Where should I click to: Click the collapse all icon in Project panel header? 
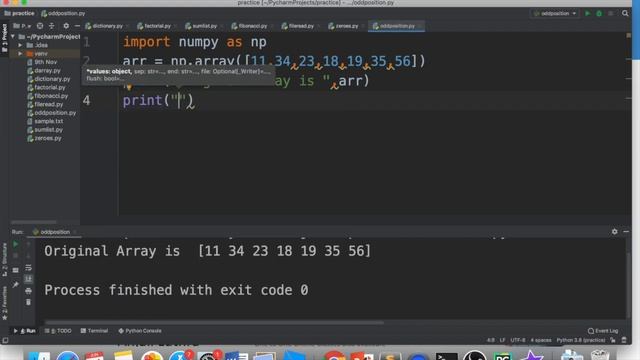tap(51, 26)
